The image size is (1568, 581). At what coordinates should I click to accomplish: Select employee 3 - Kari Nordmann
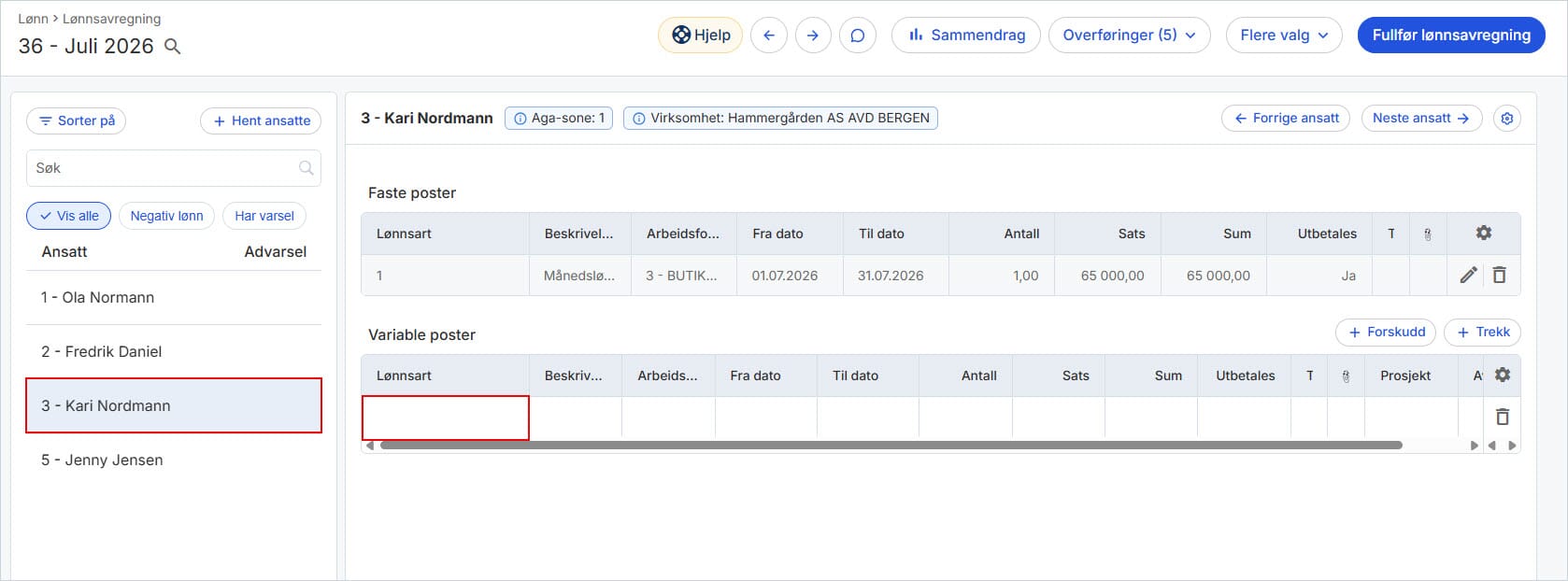(x=174, y=405)
